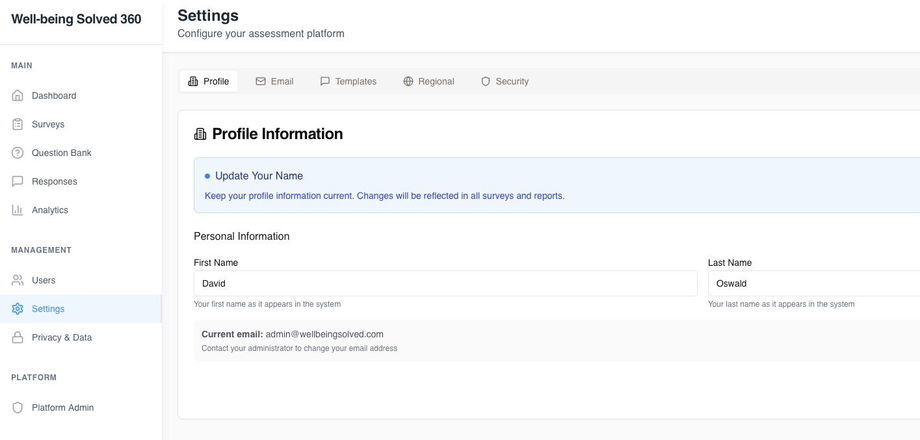Click the Responses speech bubble icon
The image size is (920, 440).
click(17, 182)
